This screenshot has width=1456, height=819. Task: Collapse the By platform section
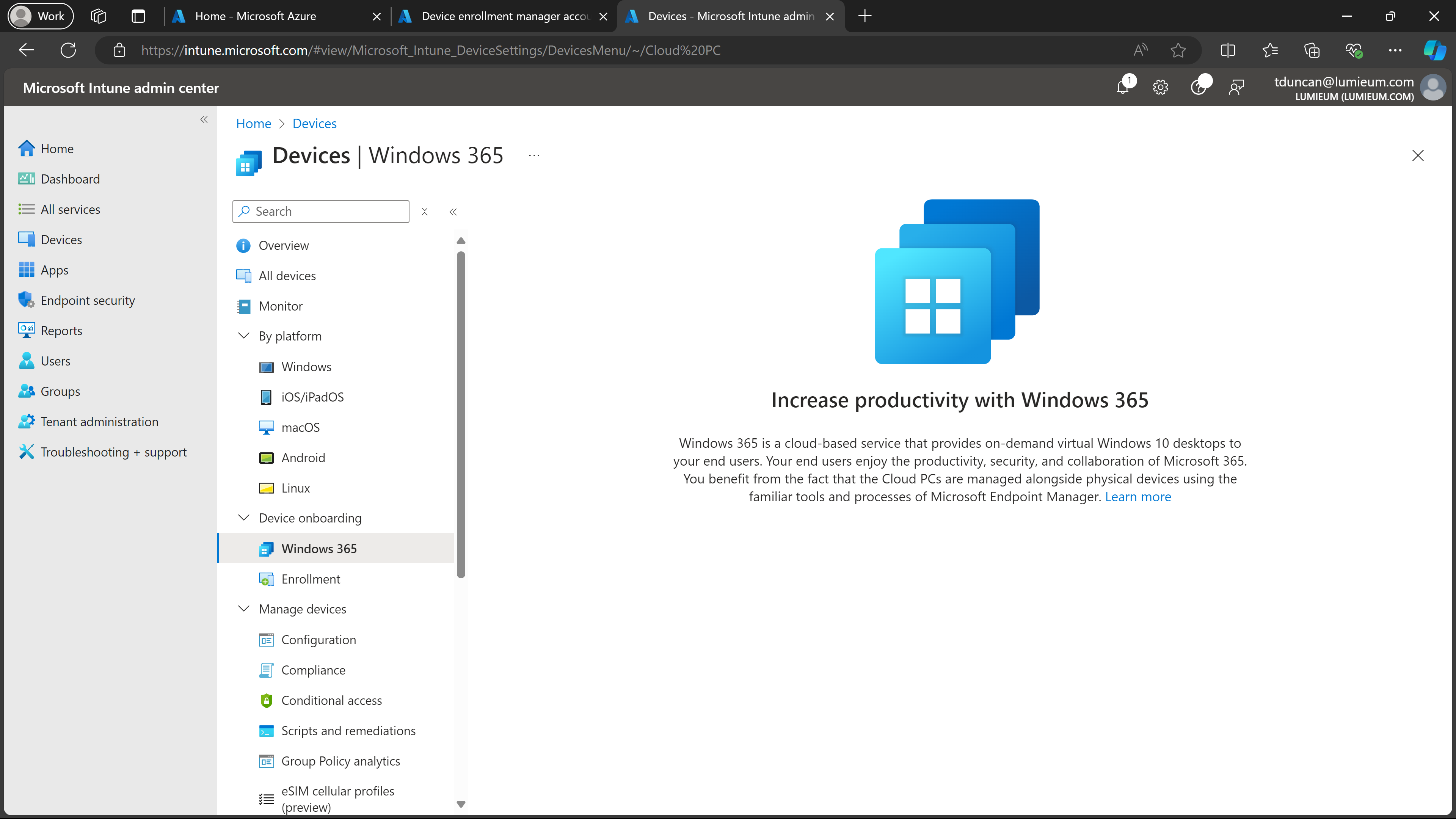(x=243, y=336)
